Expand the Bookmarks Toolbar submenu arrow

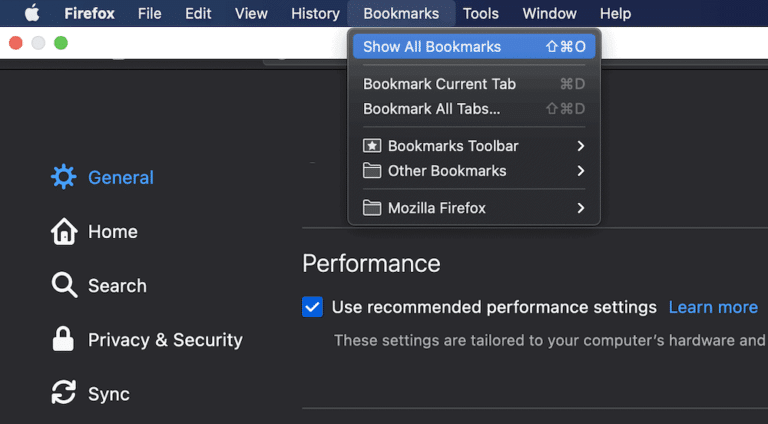(580, 146)
